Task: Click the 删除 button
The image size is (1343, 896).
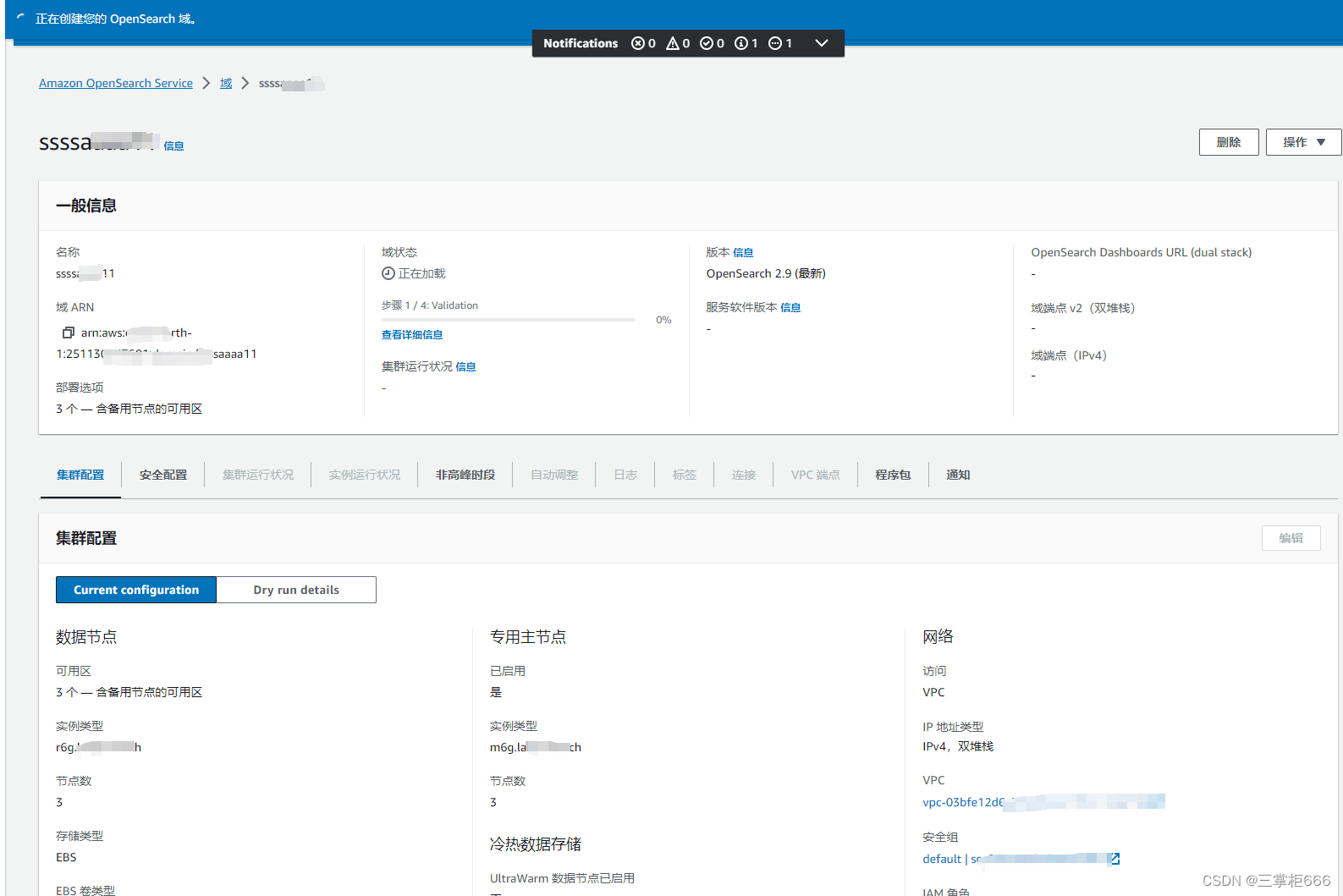Action: click(1229, 142)
